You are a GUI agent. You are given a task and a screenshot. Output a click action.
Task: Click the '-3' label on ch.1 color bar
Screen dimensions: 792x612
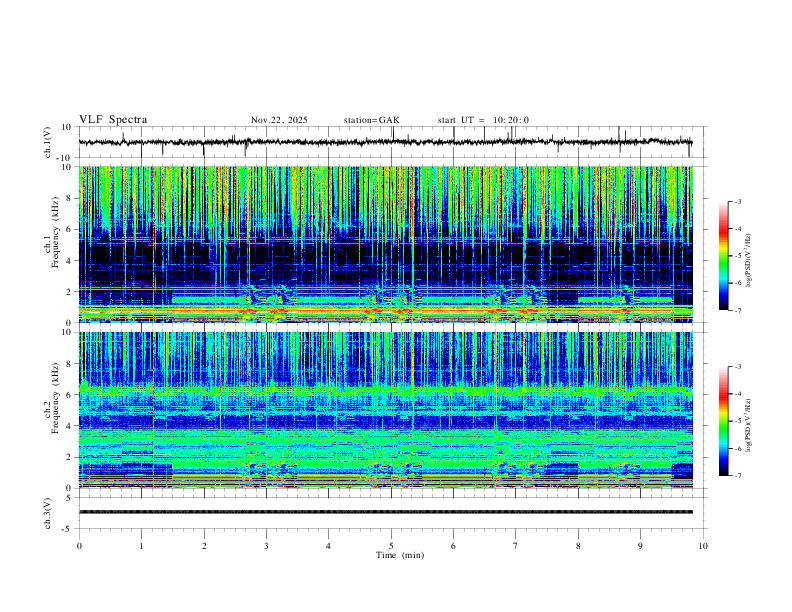[737, 202]
